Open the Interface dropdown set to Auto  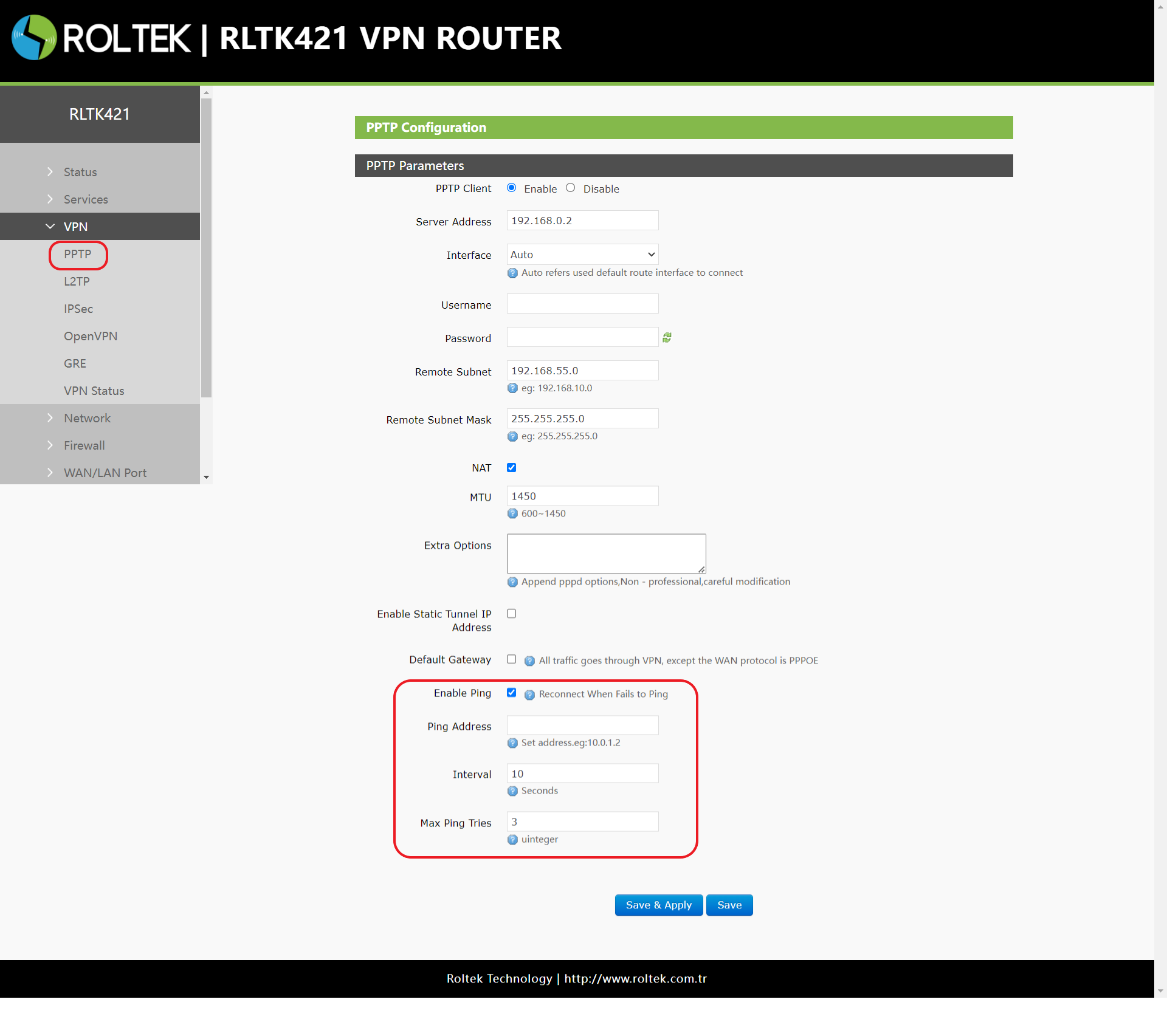click(582, 255)
